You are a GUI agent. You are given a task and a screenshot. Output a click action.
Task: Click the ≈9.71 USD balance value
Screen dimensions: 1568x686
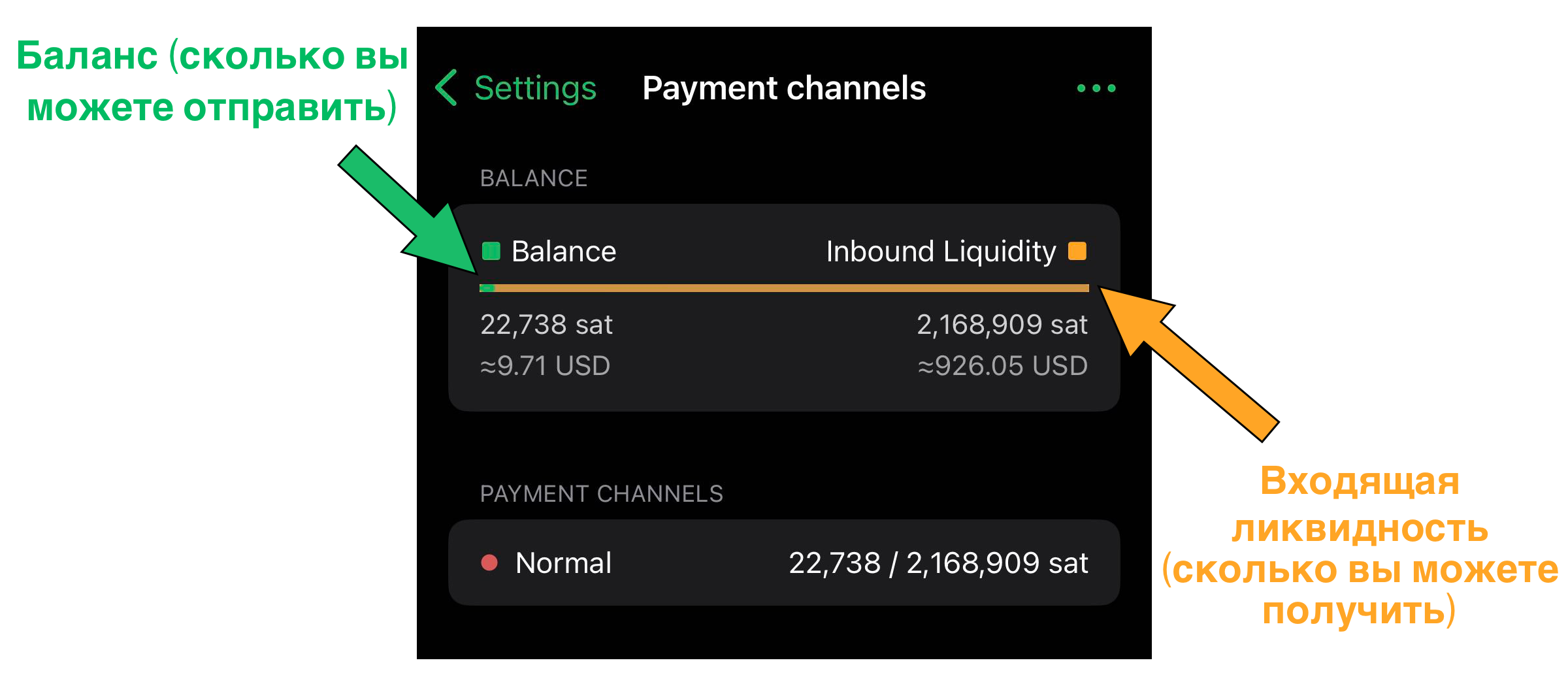pos(545,366)
